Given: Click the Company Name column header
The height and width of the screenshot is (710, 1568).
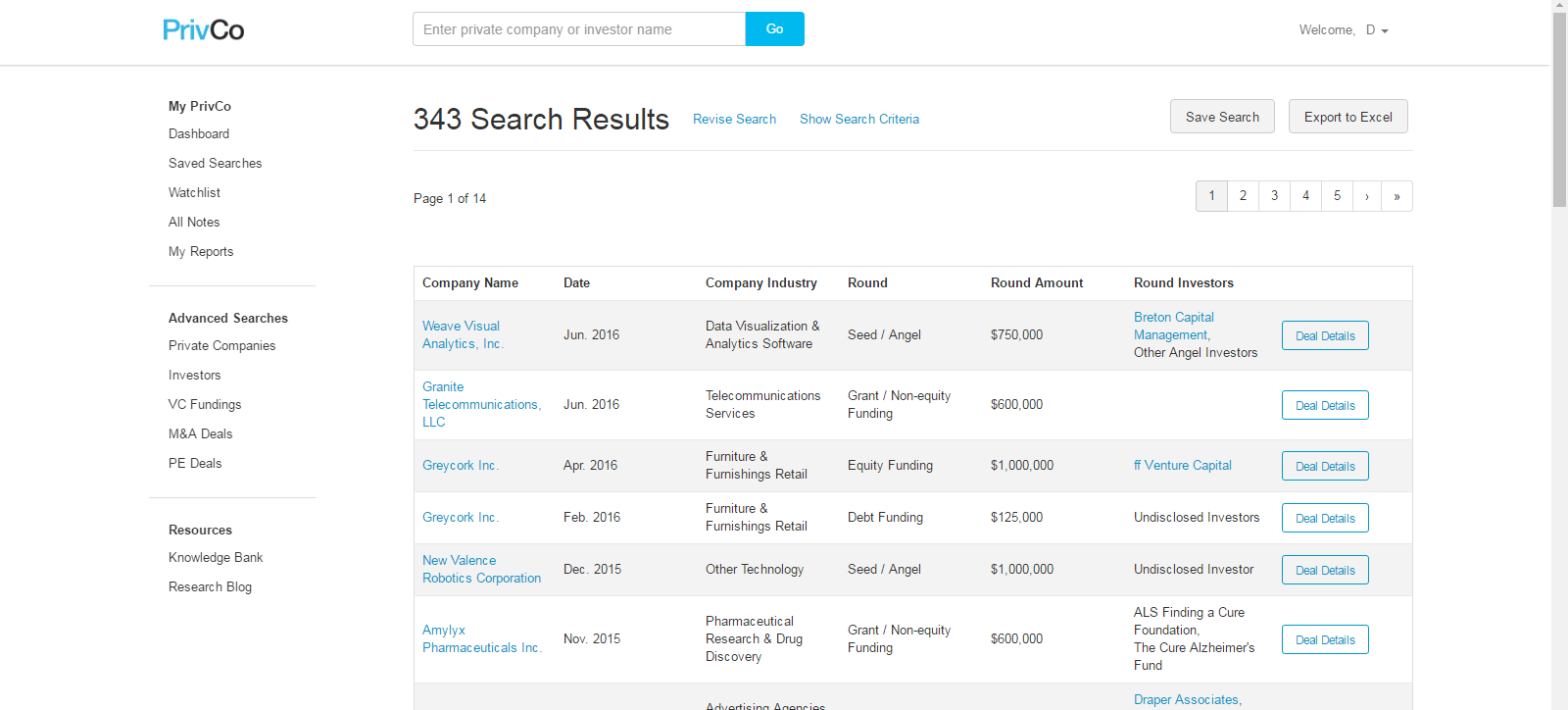Looking at the screenshot, I should [470, 282].
